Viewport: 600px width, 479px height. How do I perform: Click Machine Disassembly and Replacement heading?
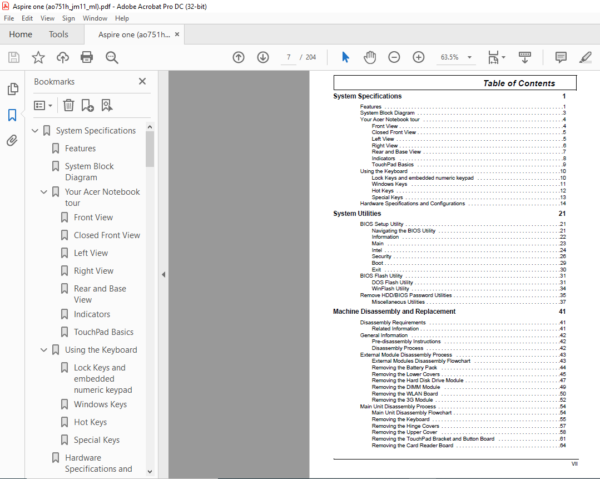click(x=394, y=311)
